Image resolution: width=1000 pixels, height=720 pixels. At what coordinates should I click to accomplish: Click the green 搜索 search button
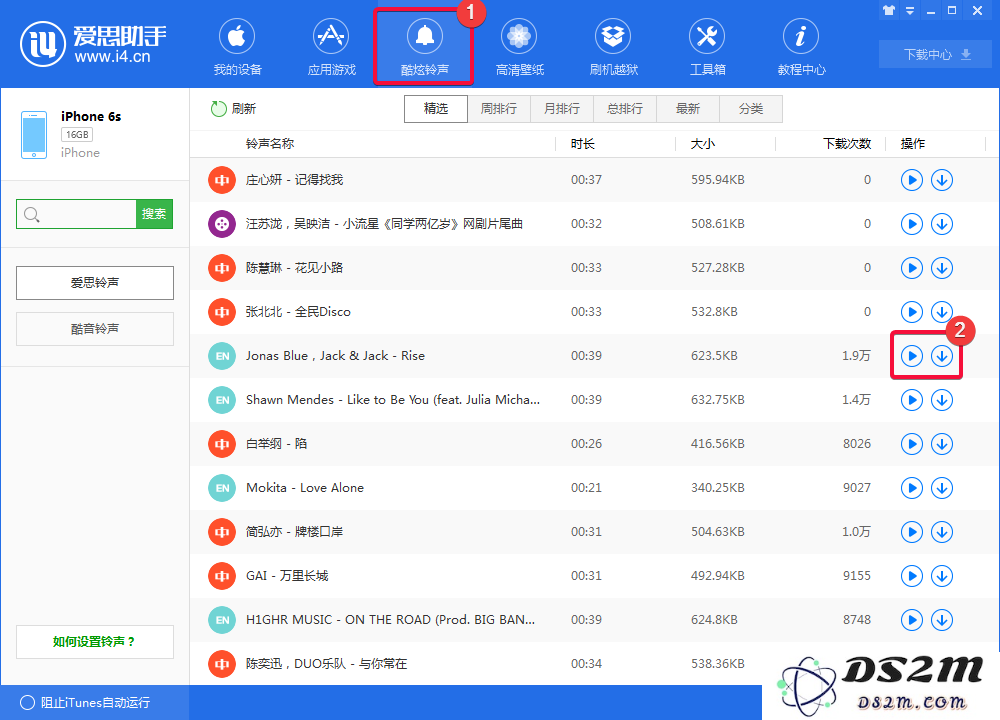point(154,214)
